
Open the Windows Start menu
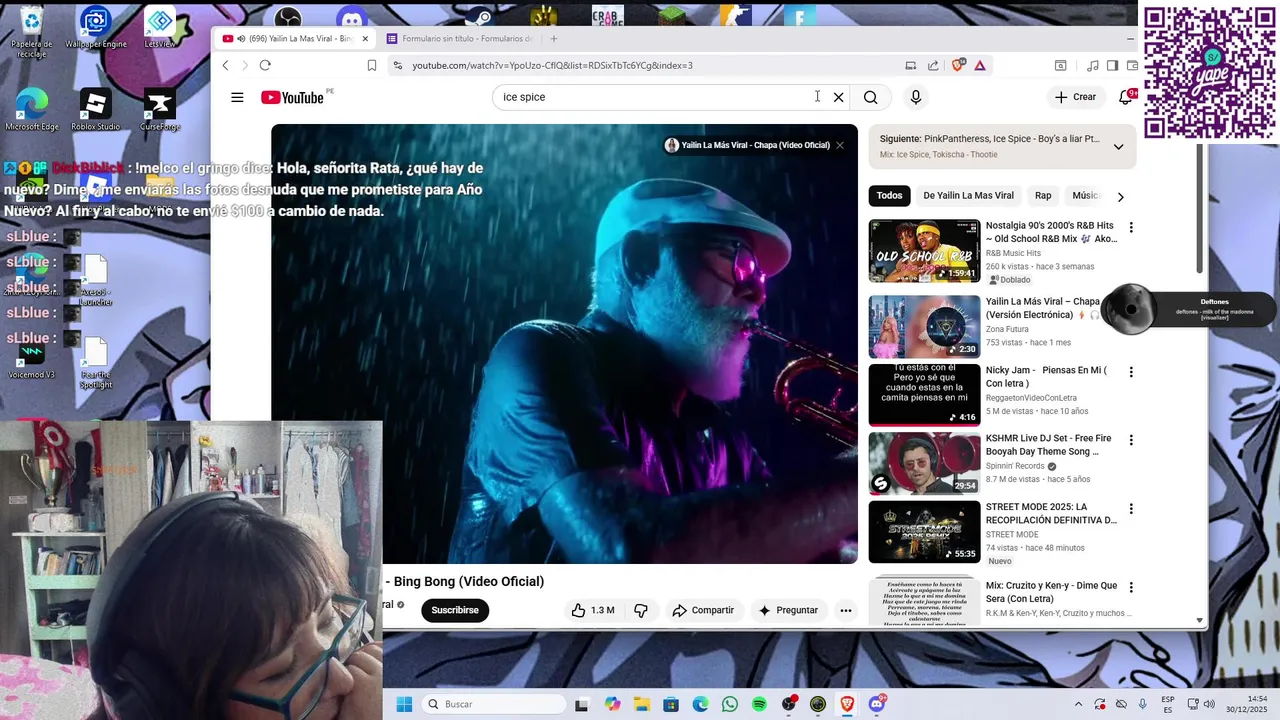[404, 704]
